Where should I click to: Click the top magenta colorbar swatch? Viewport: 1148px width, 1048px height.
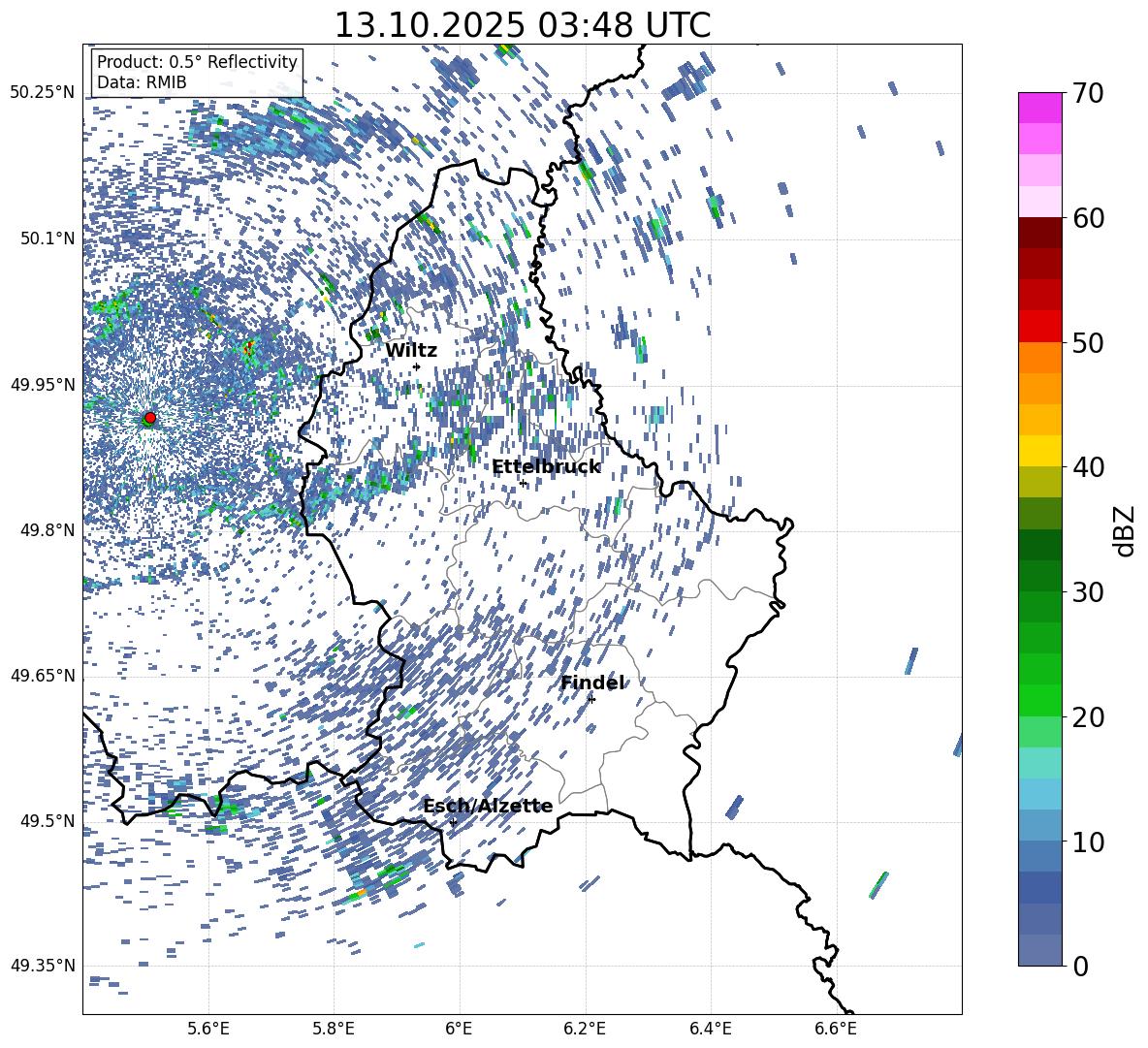[x=1040, y=108]
